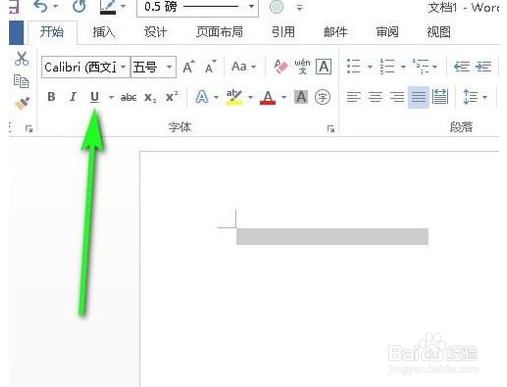This screenshot has height=387, width=507.
Task: Click the Cut scissors icon
Action: click(x=22, y=59)
